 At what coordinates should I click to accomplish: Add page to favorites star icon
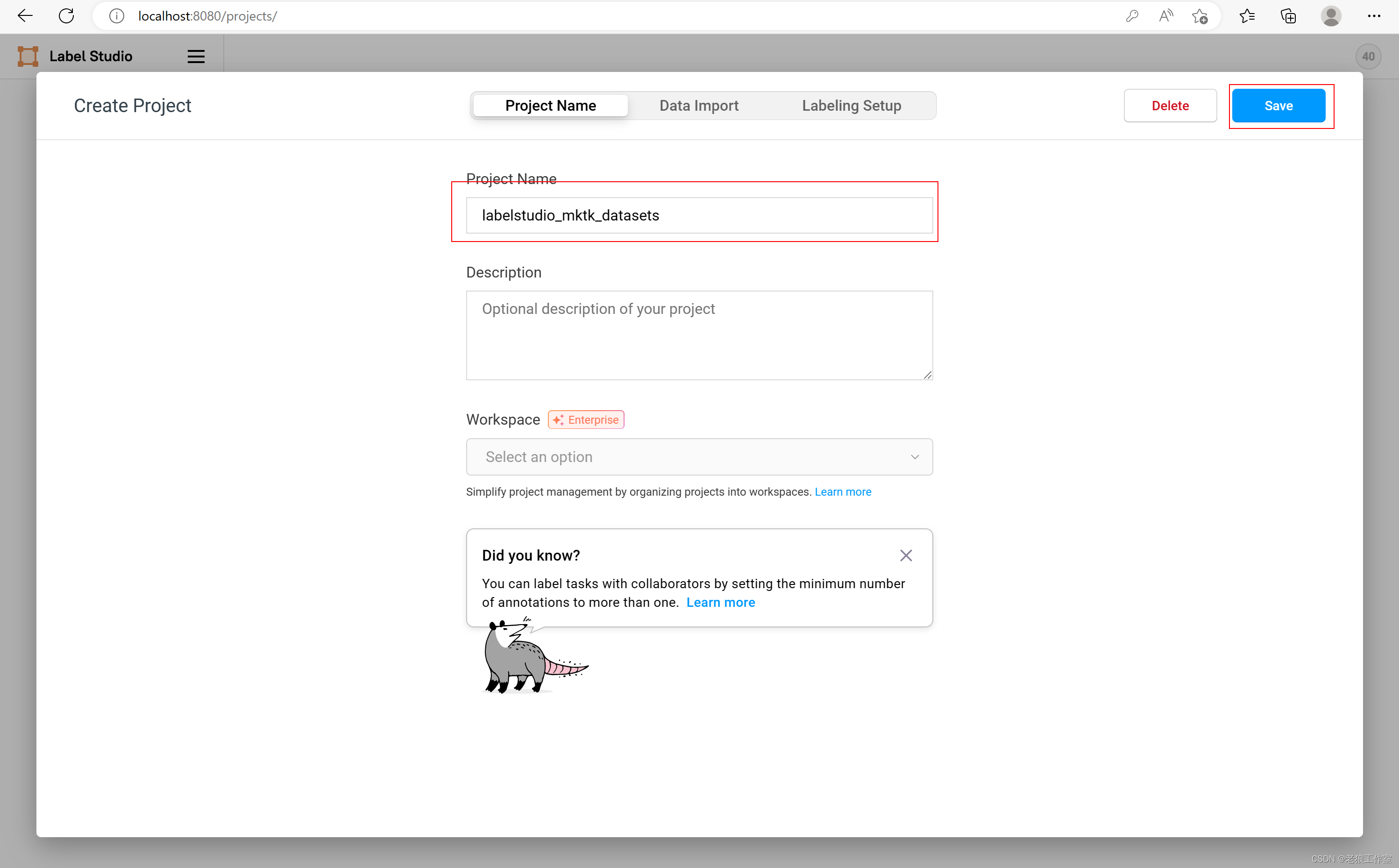tap(1199, 16)
